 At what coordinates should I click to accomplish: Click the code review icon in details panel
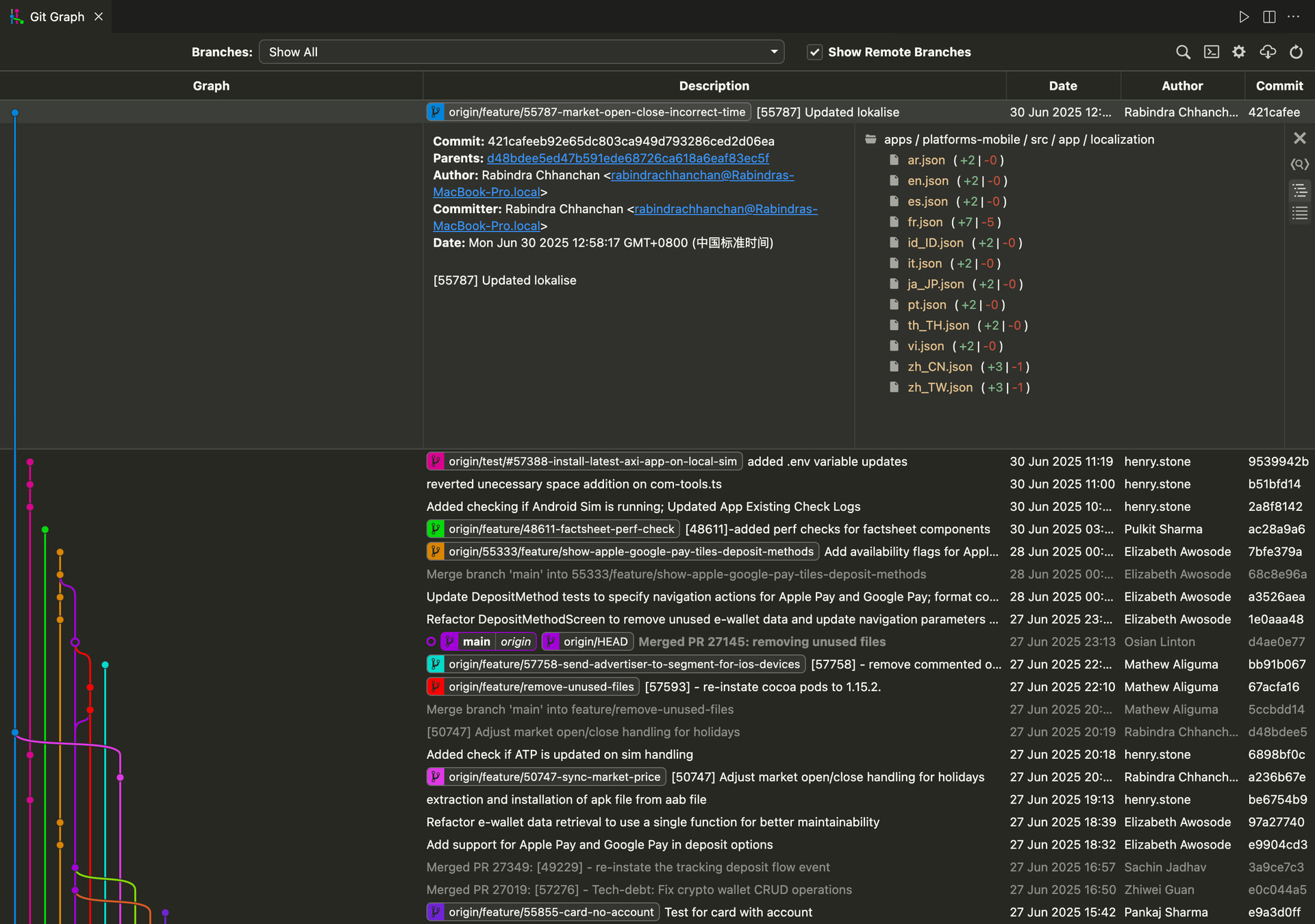coord(1300,164)
